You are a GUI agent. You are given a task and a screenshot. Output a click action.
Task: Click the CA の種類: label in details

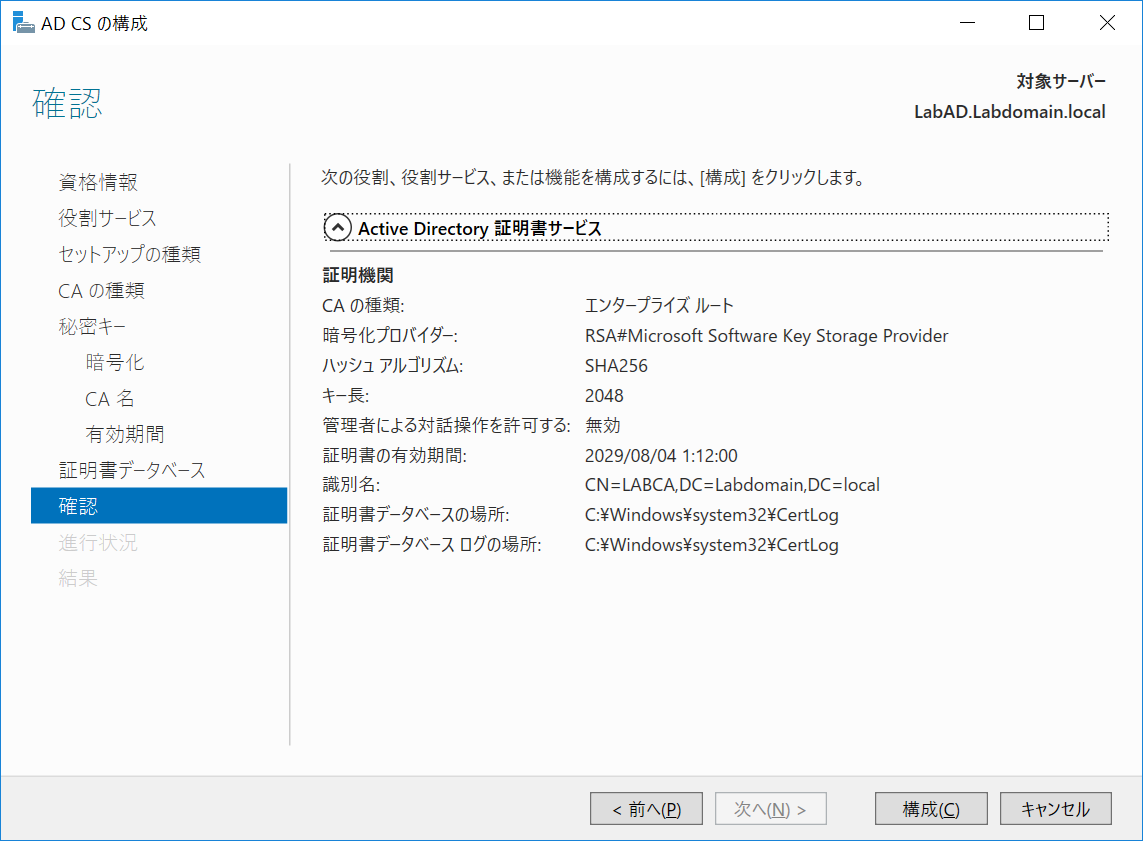(363, 305)
